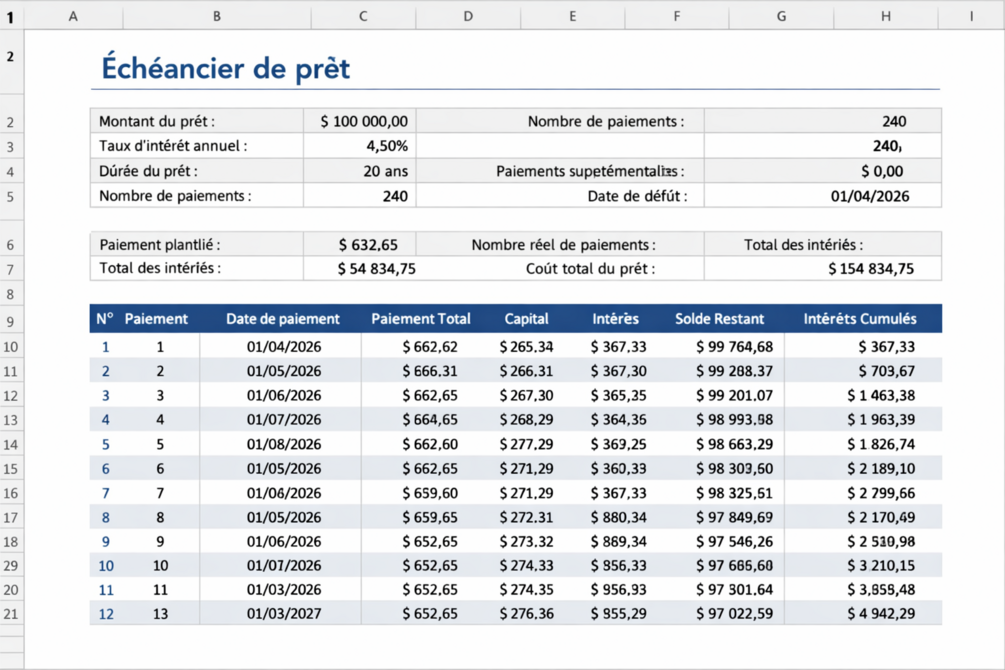Select column D header
Viewport: 1005px width, 670px height.
point(468,17)
